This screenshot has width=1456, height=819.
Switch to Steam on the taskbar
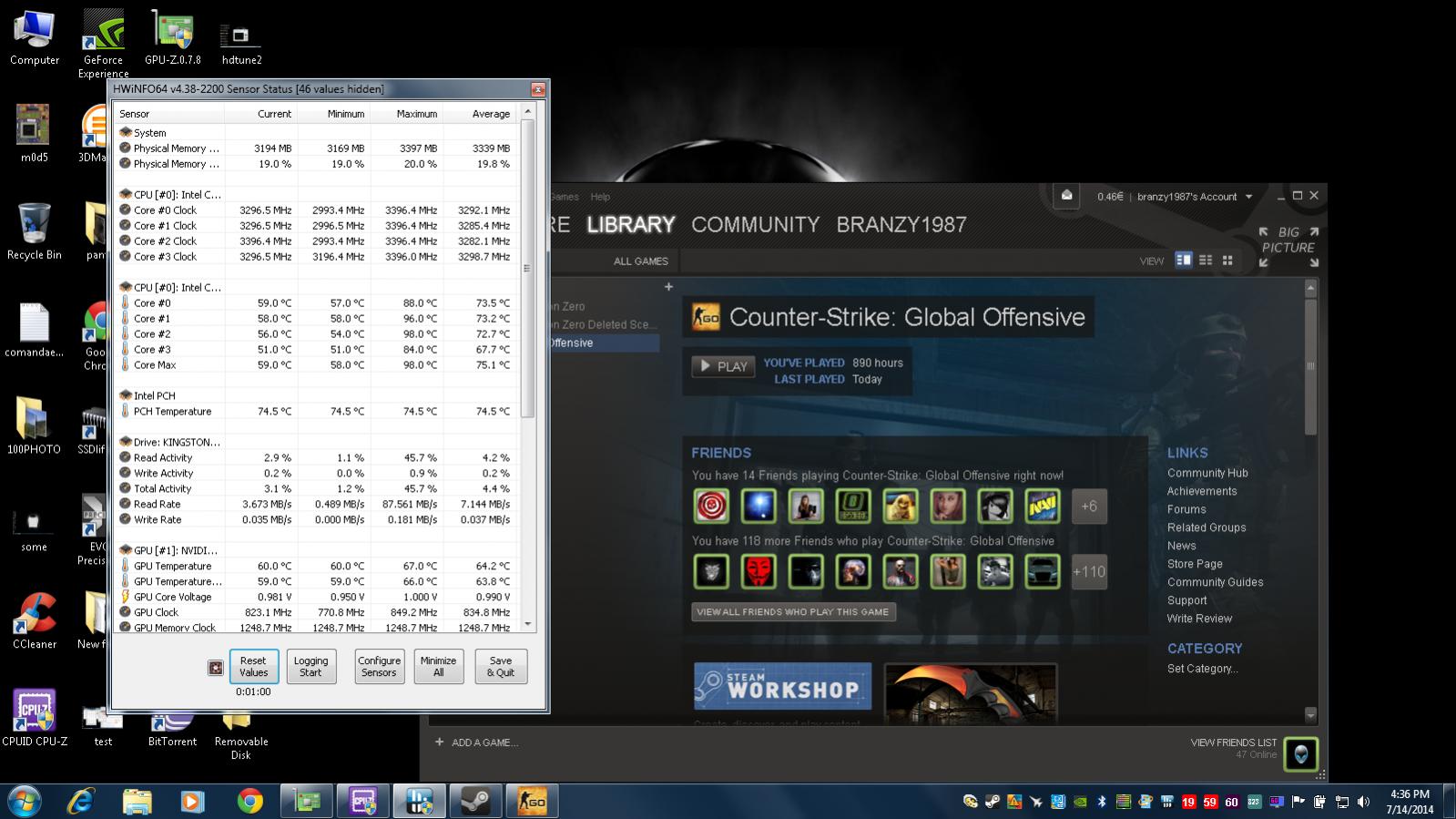[x=475, y=802]
